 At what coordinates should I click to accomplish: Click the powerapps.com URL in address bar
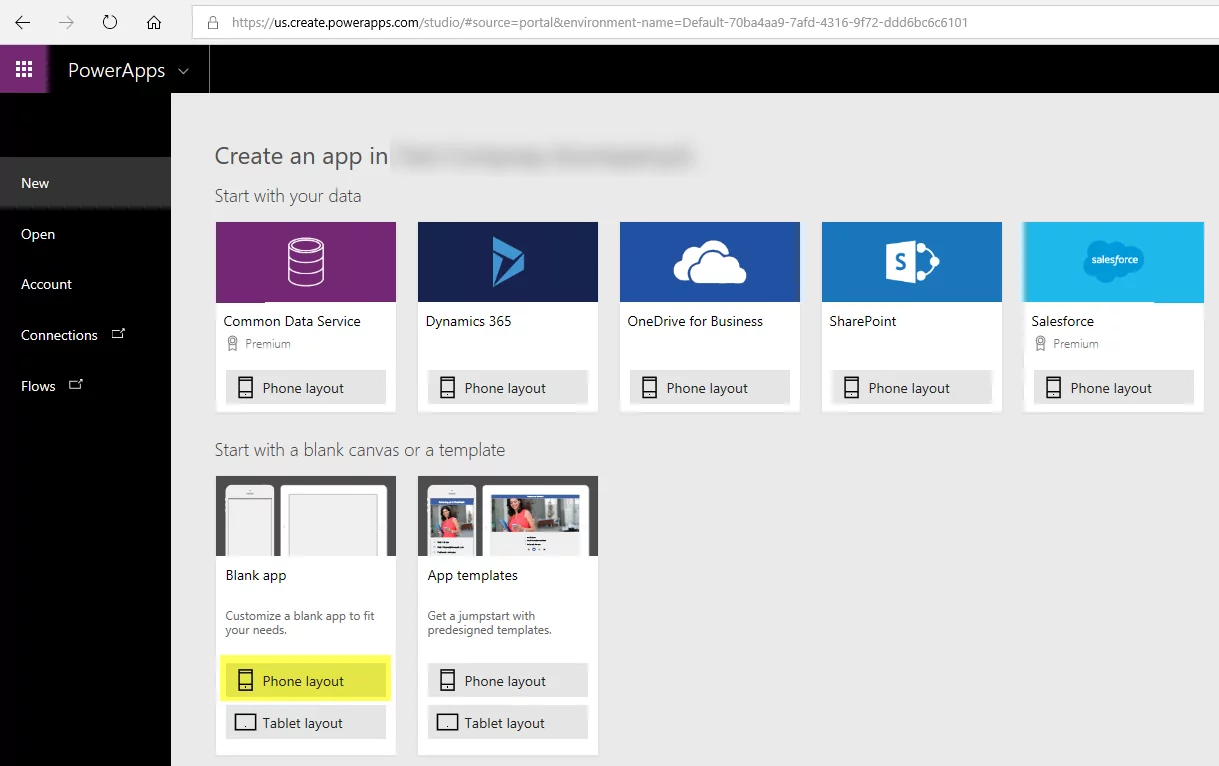pos(600,22)
